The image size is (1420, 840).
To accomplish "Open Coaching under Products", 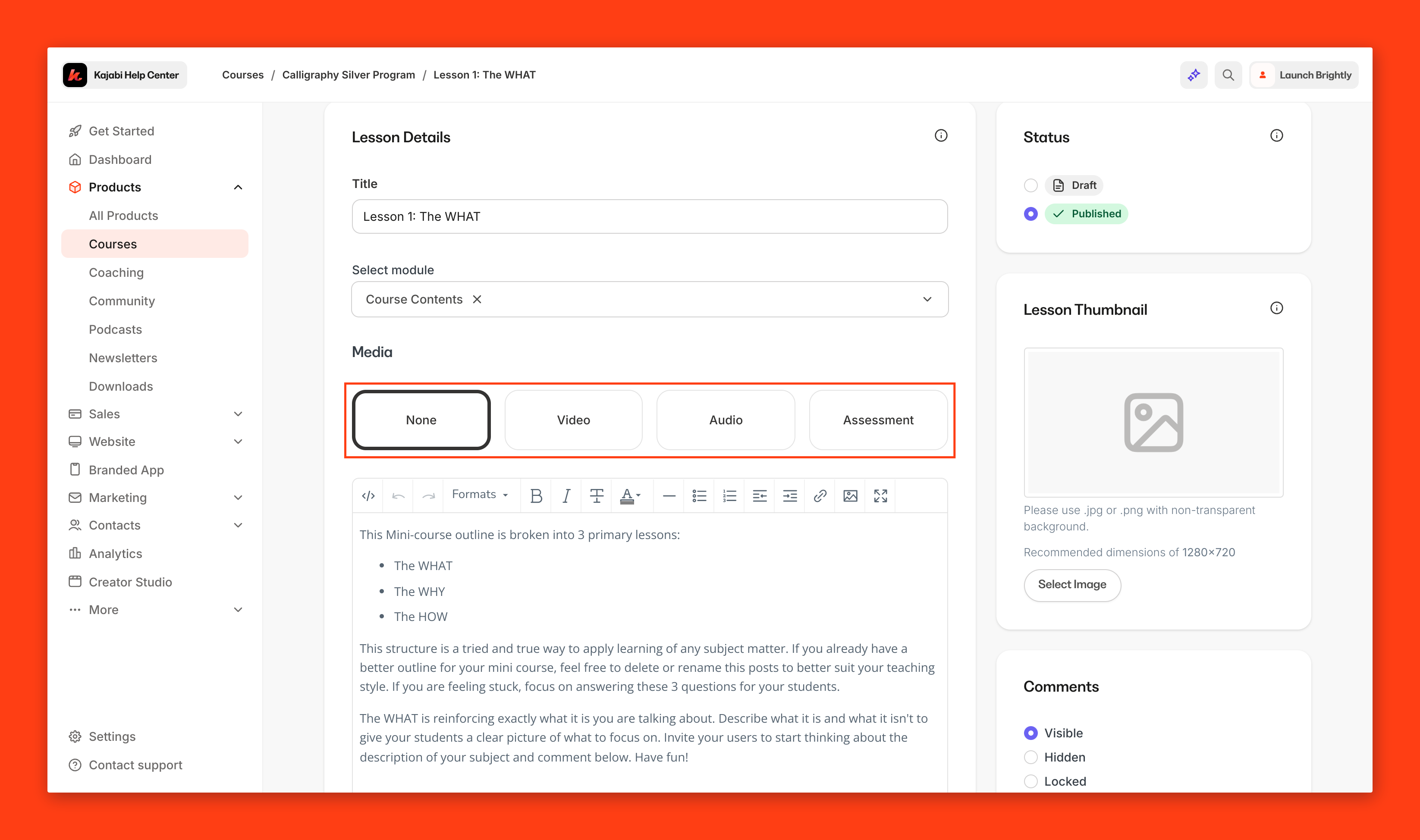I will point(116,272).
